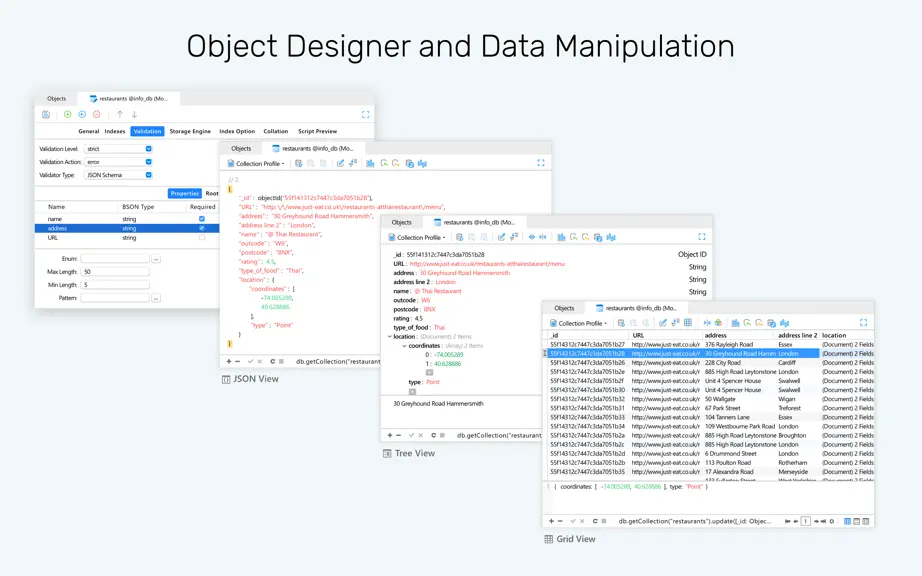Image resolution: width=922 pixels, height=576 pixels.
Task: Collapse coordinates node in Tree View
Action: click(404, 346)
